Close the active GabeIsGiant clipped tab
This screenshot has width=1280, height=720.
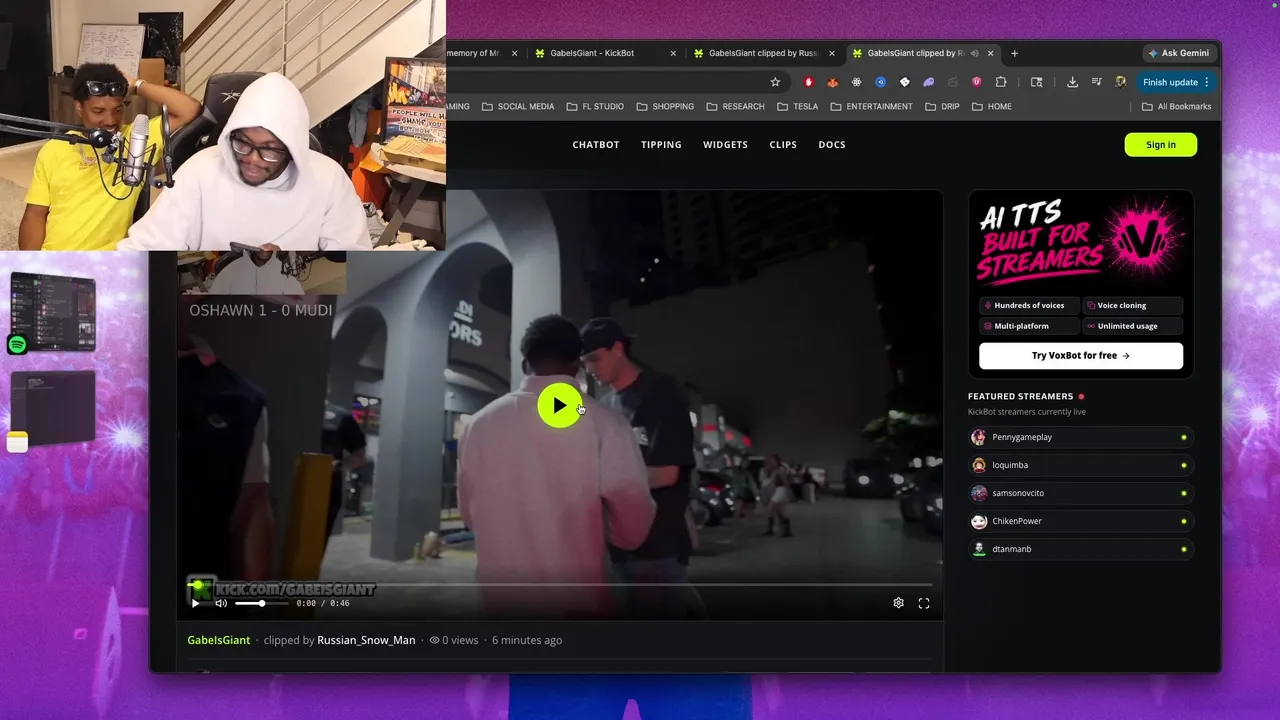(991, 53)
